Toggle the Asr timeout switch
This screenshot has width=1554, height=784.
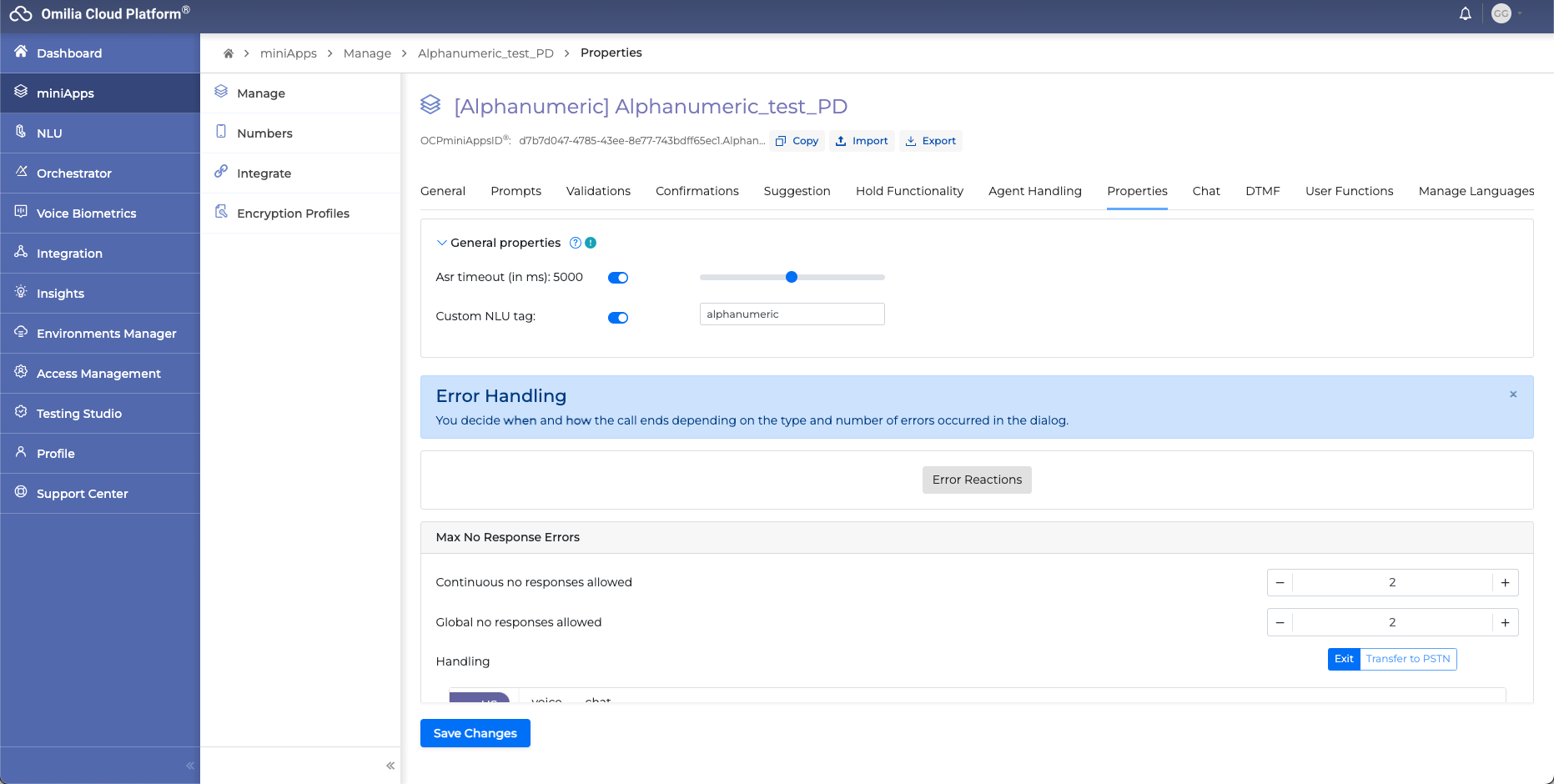click(618, 278)
